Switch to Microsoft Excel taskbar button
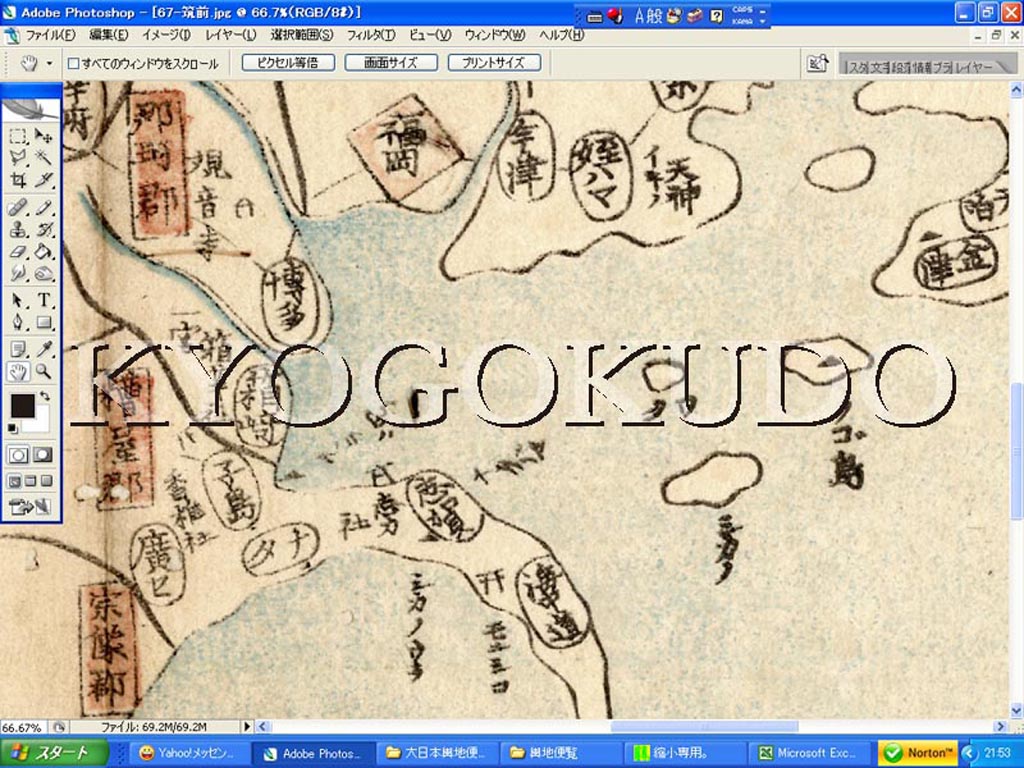This screenshot has height=768, width=1024. tap(809, 753)
